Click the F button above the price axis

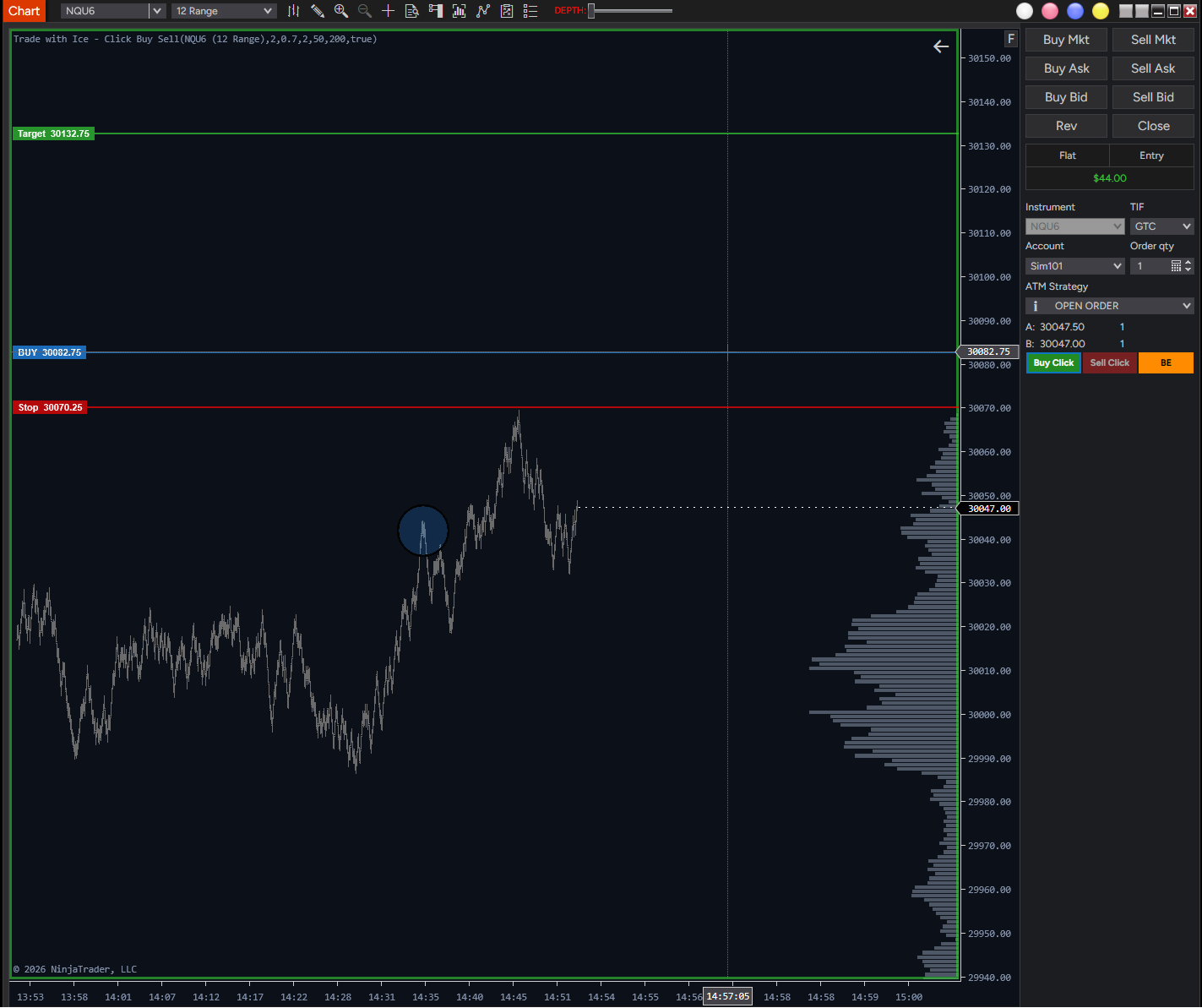(1011, 39)
